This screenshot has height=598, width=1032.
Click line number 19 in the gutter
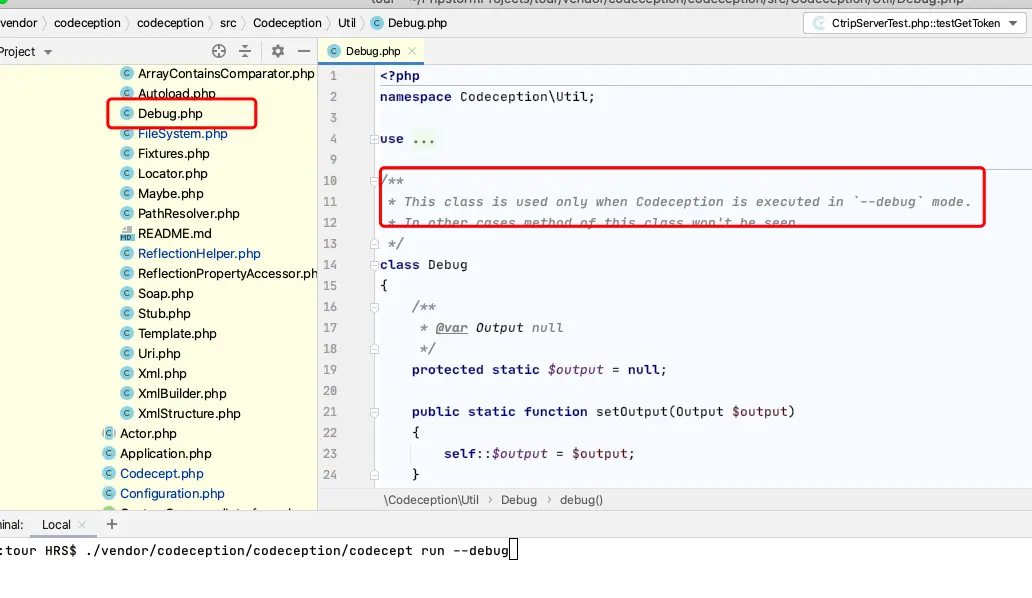330,370
